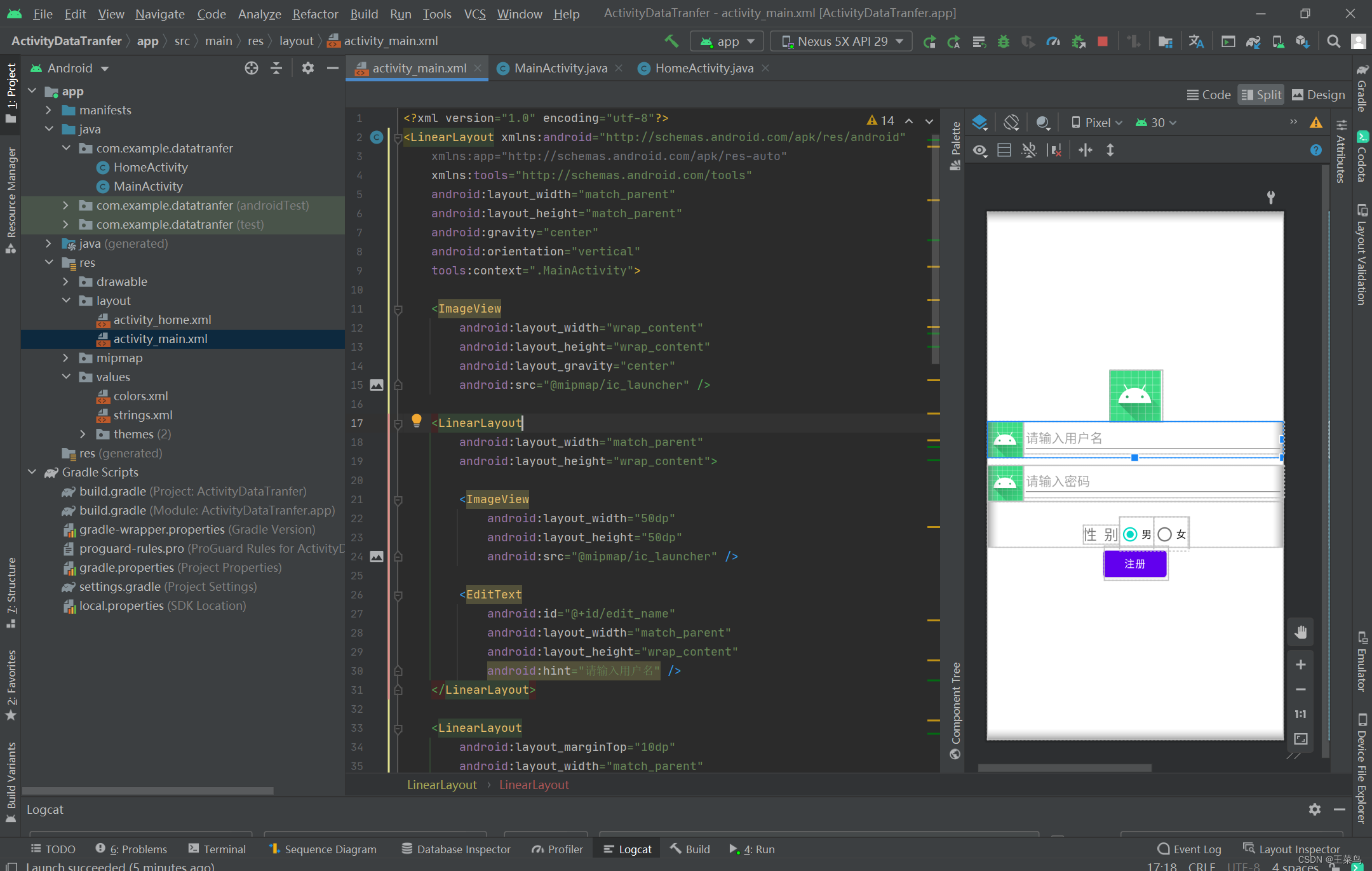Click the 注册 register button
This screenshot has width=1372, height=871.
1135,563
